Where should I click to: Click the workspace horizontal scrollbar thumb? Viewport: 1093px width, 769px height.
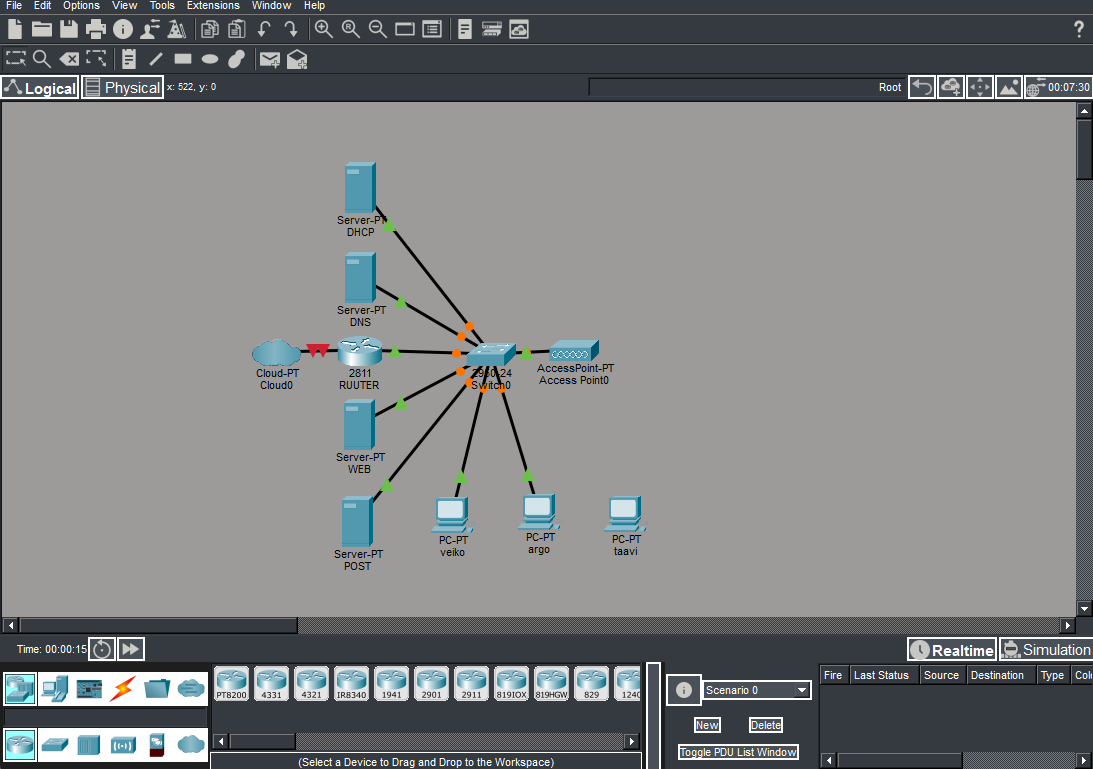click(159, 625)
